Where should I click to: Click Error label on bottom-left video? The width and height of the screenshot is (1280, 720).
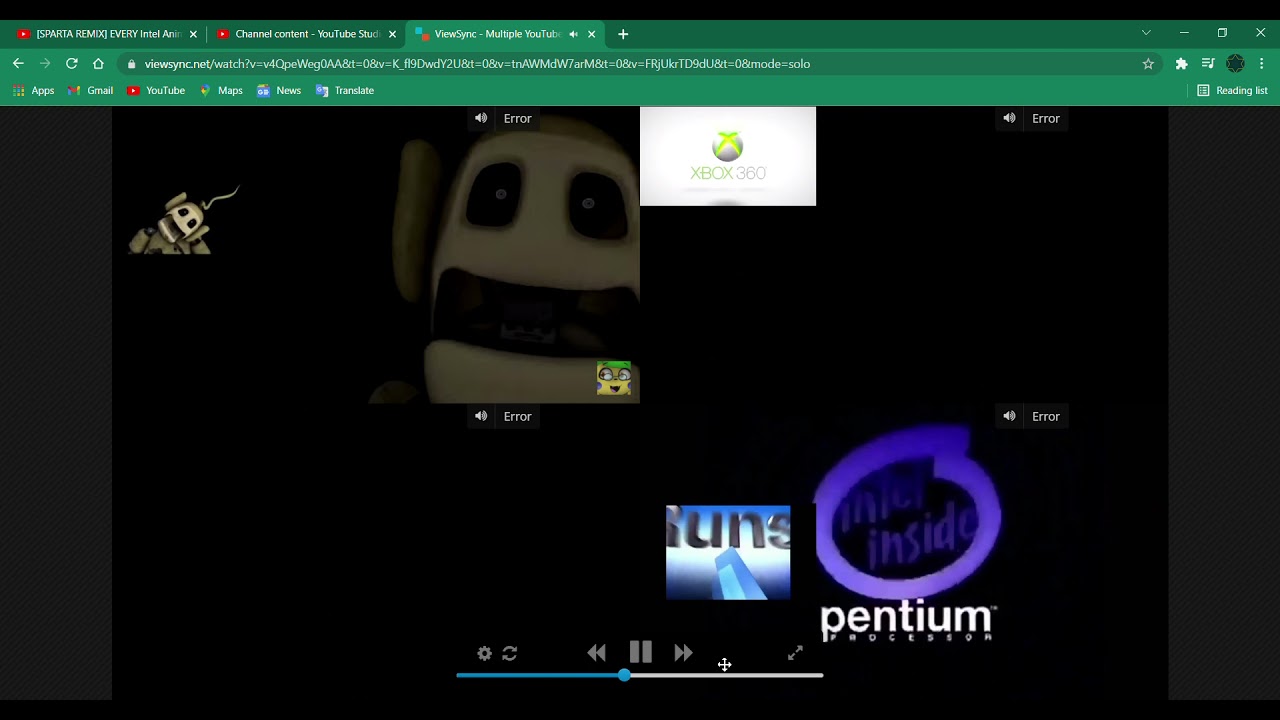coord(517,416)
